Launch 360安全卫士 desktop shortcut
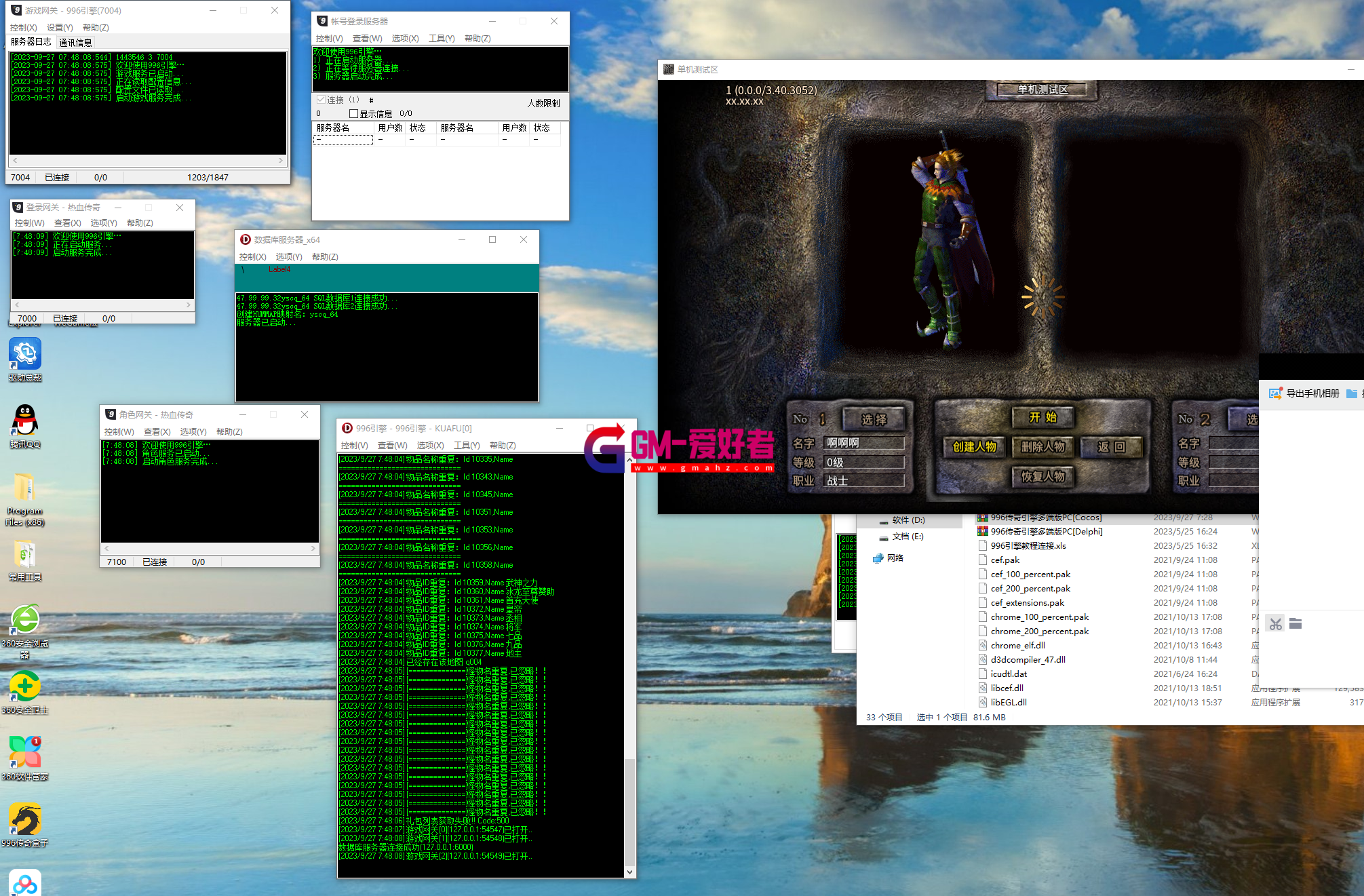1364x896 pixels. click(x=25, y=686)
